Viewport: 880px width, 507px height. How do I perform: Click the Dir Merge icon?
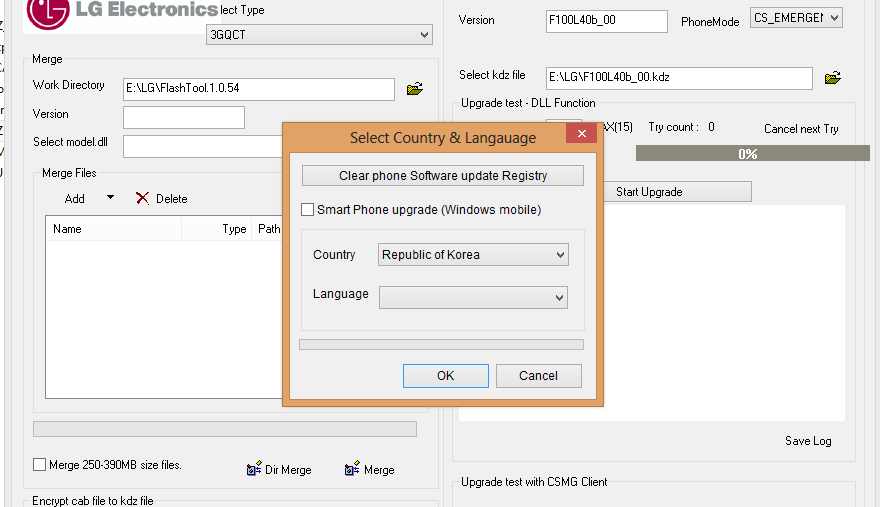click(x=254, y=468)
